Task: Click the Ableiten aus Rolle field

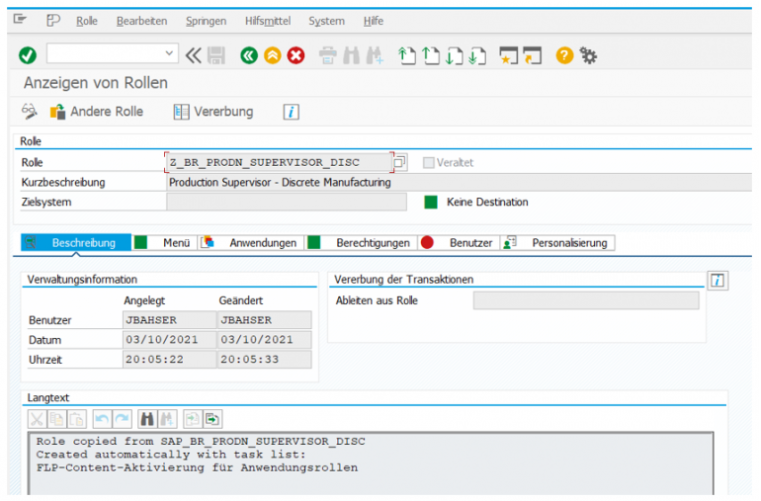Action: (x=586, y=300)
